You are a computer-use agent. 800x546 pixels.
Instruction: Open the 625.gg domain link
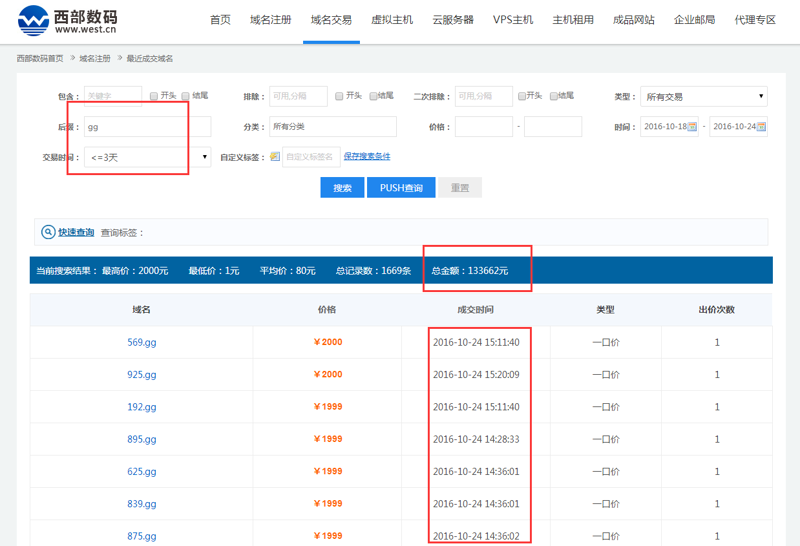tap(142, 471)
